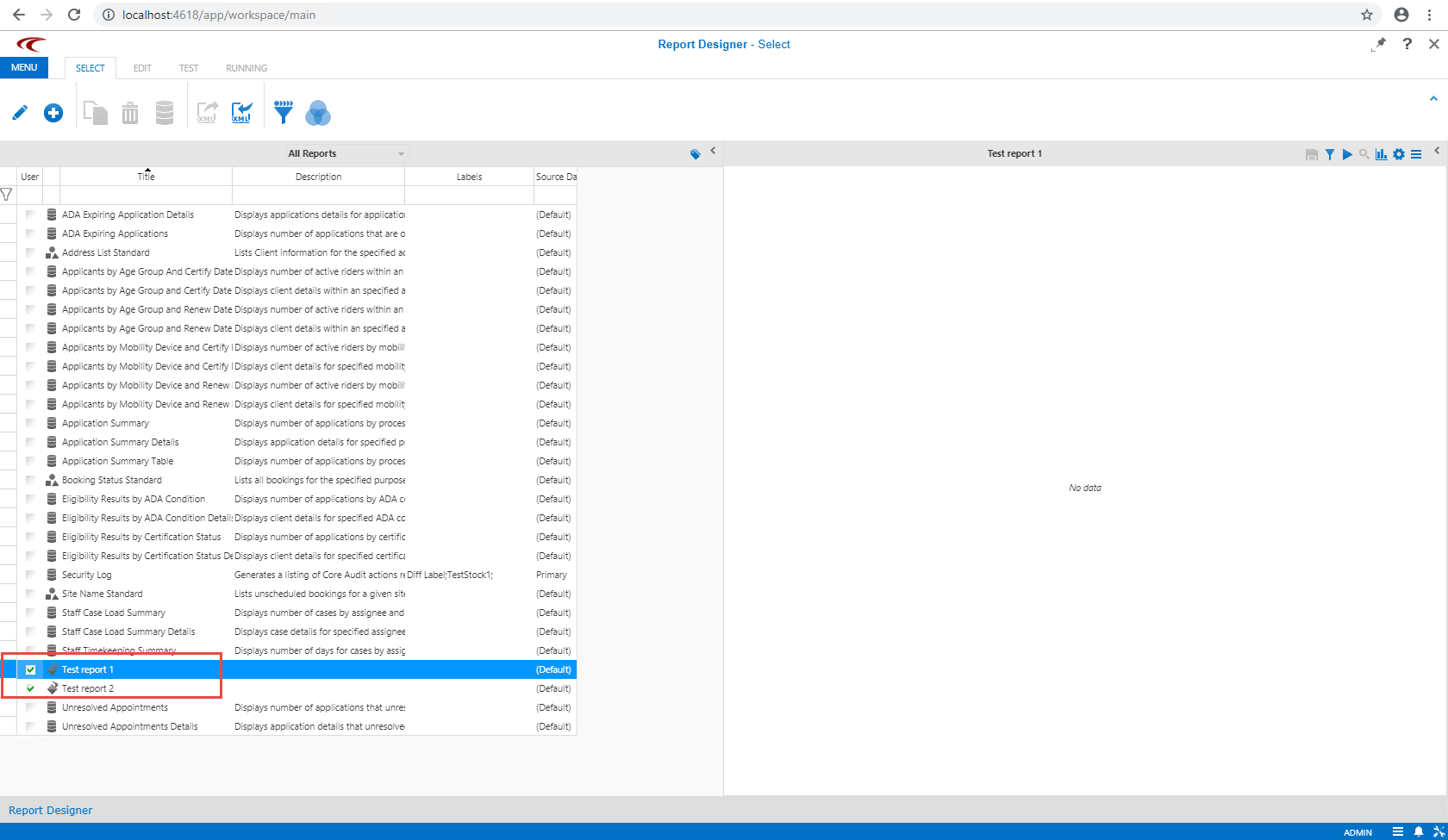
Task: Open chart view with the bar chart icon
Action: [x=1382, y=154]
